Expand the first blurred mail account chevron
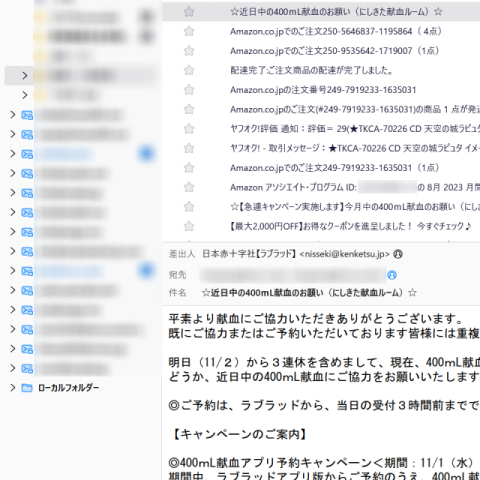Viewport: 480px width, 480px height. point(13,115)
